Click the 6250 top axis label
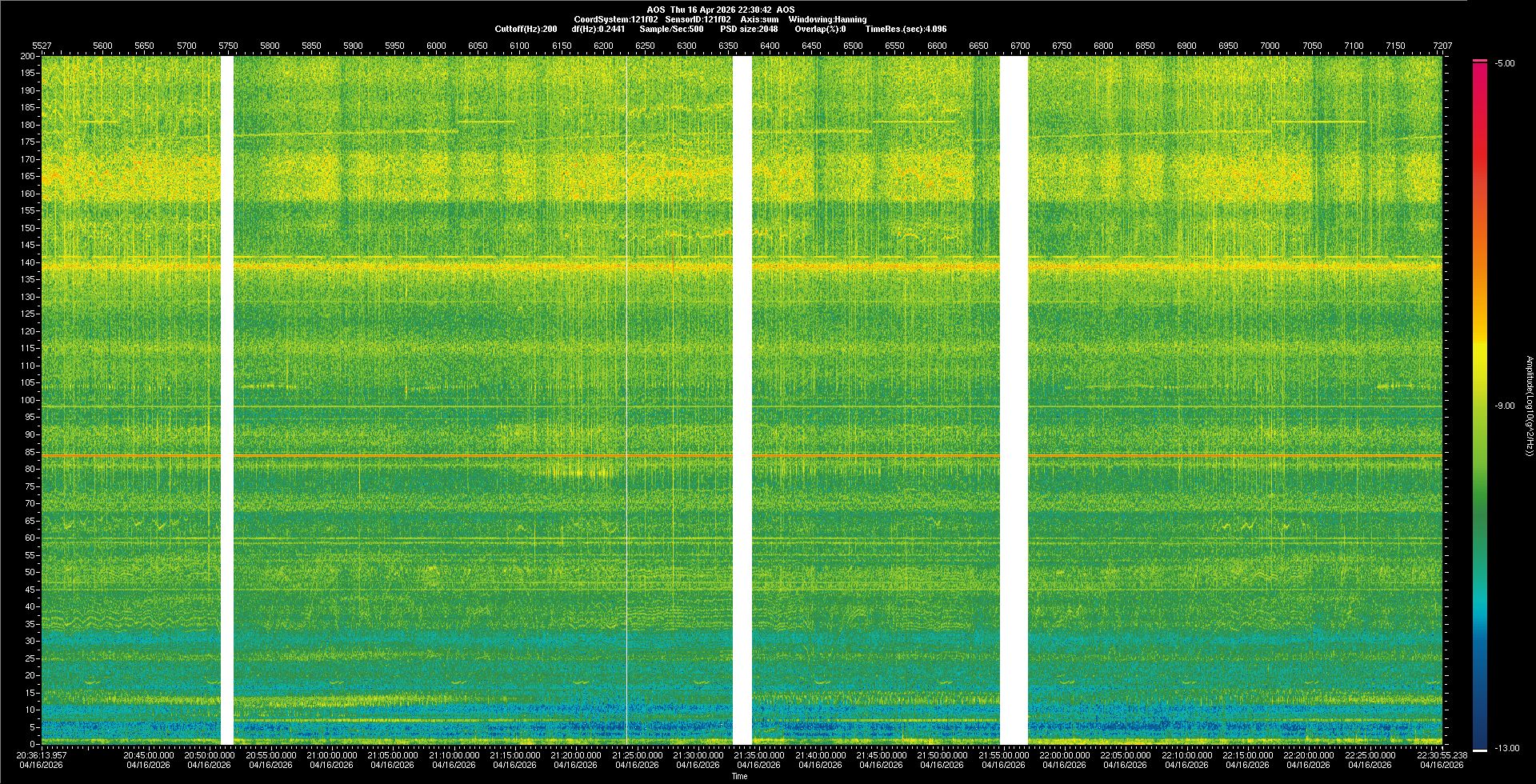The height and width of the screenshot is (784, 1536). [x=645, y=46]
